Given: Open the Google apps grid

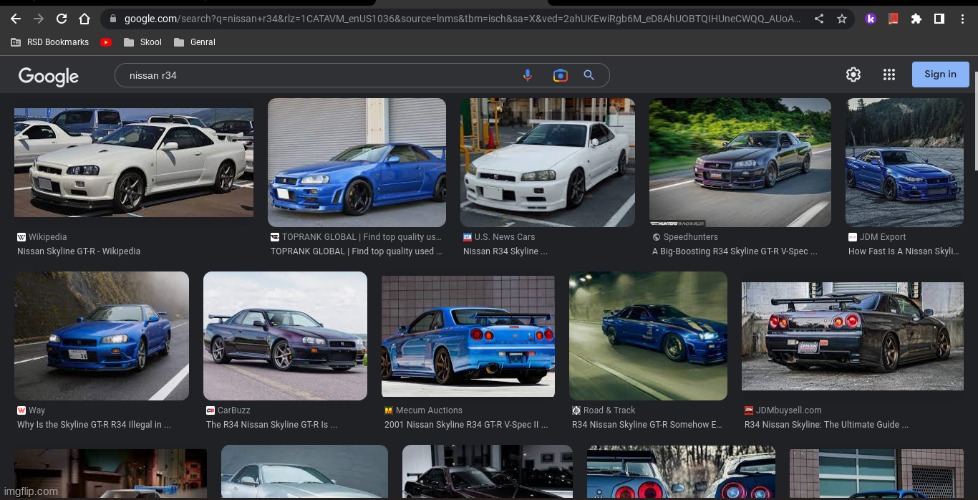Looking at the screenshot, I should (889, 75).
